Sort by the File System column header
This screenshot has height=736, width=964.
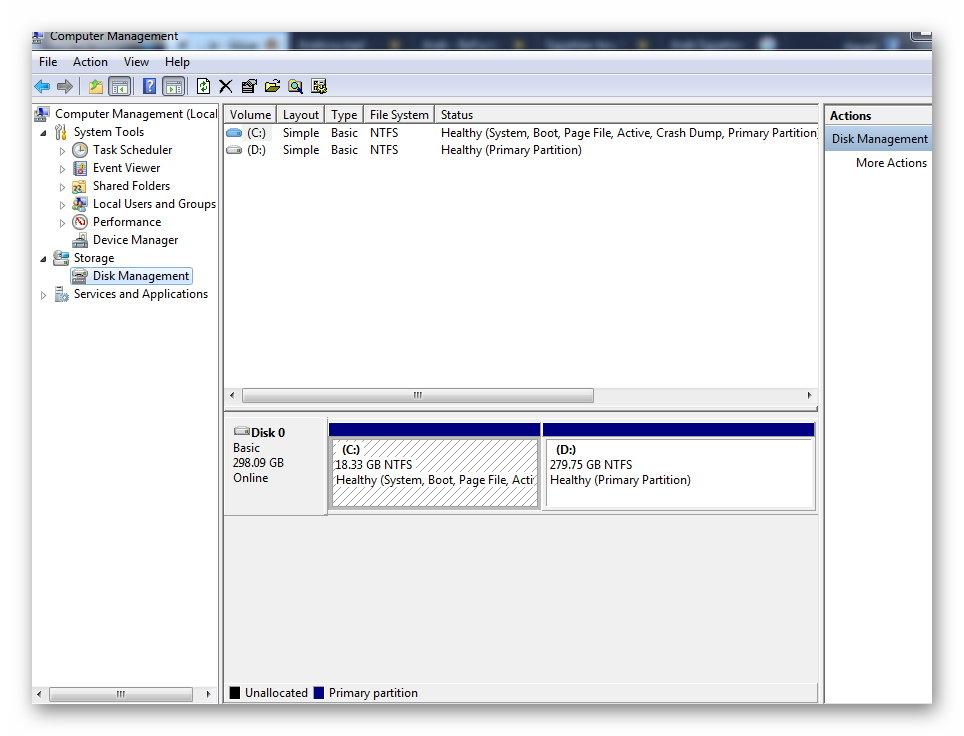click(x=399, y=115)
